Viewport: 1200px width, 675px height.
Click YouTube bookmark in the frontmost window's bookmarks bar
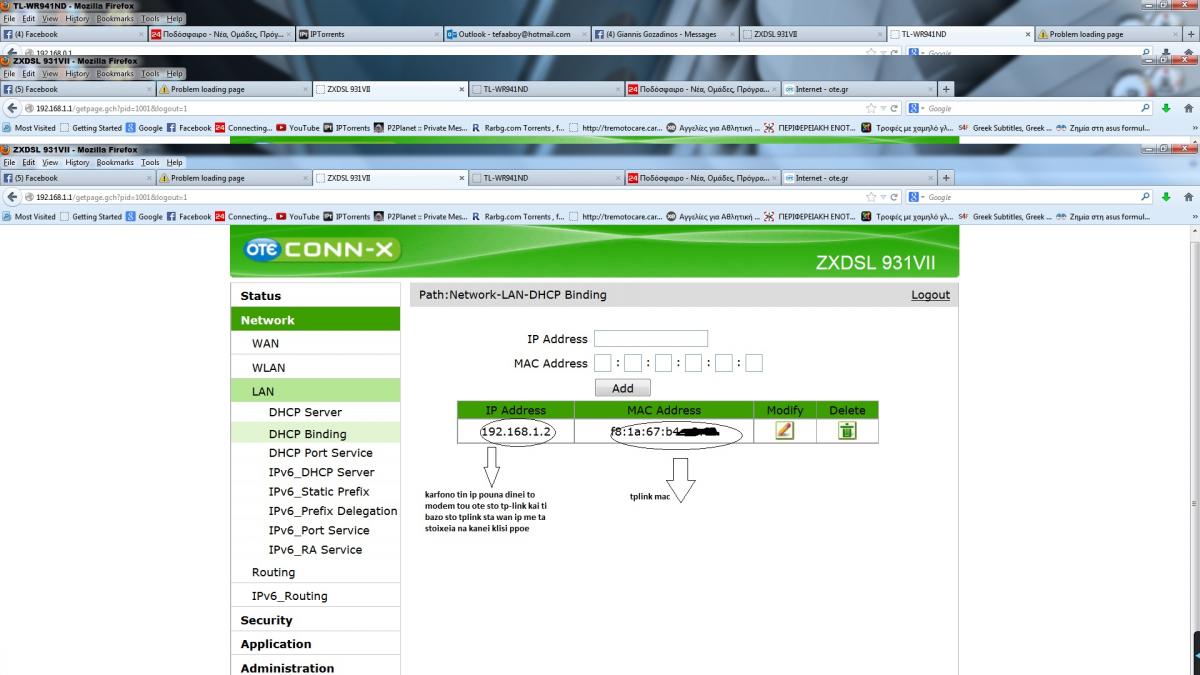point(297,216)
